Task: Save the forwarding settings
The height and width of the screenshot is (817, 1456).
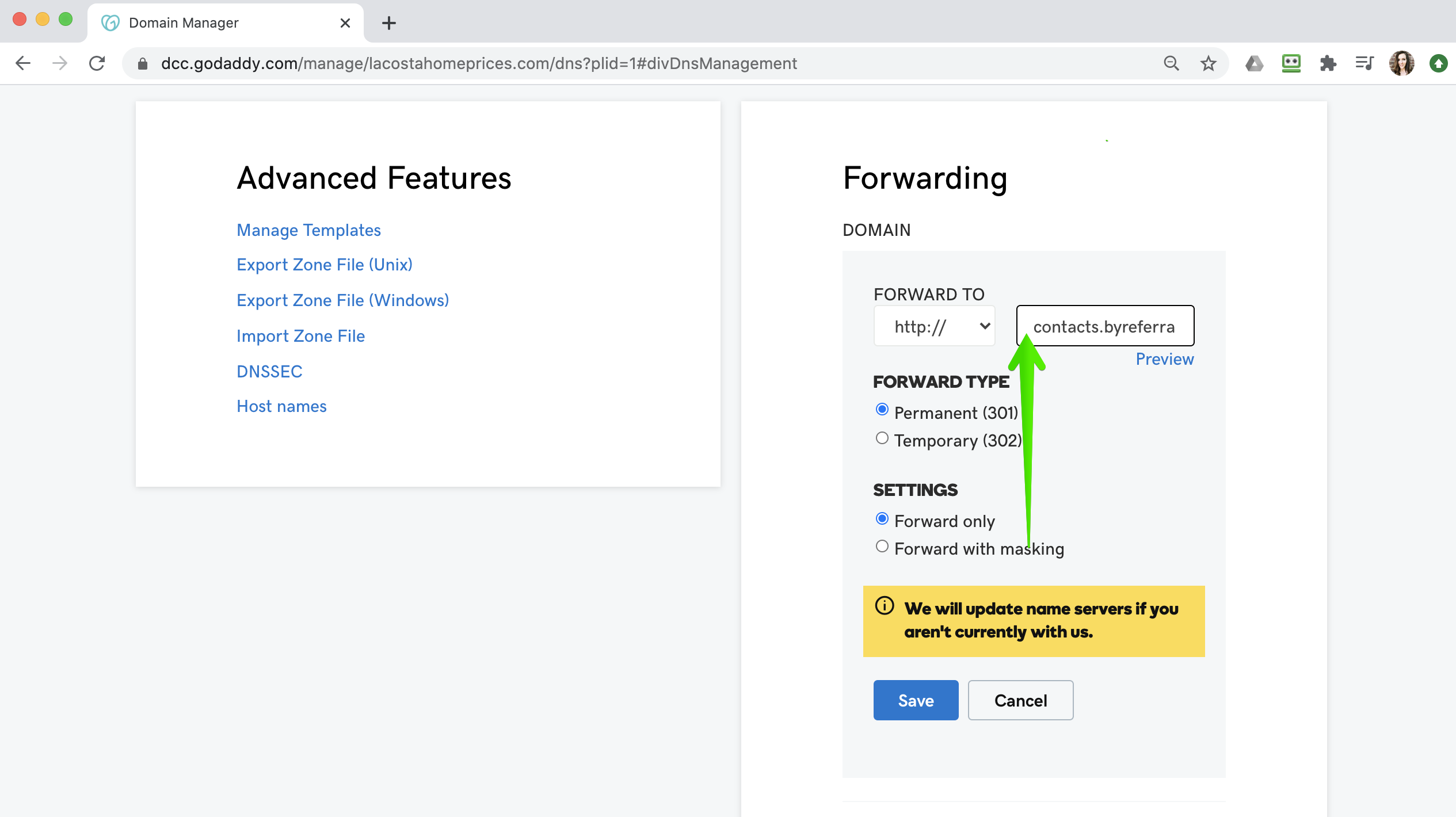Action: pos(916,700)
